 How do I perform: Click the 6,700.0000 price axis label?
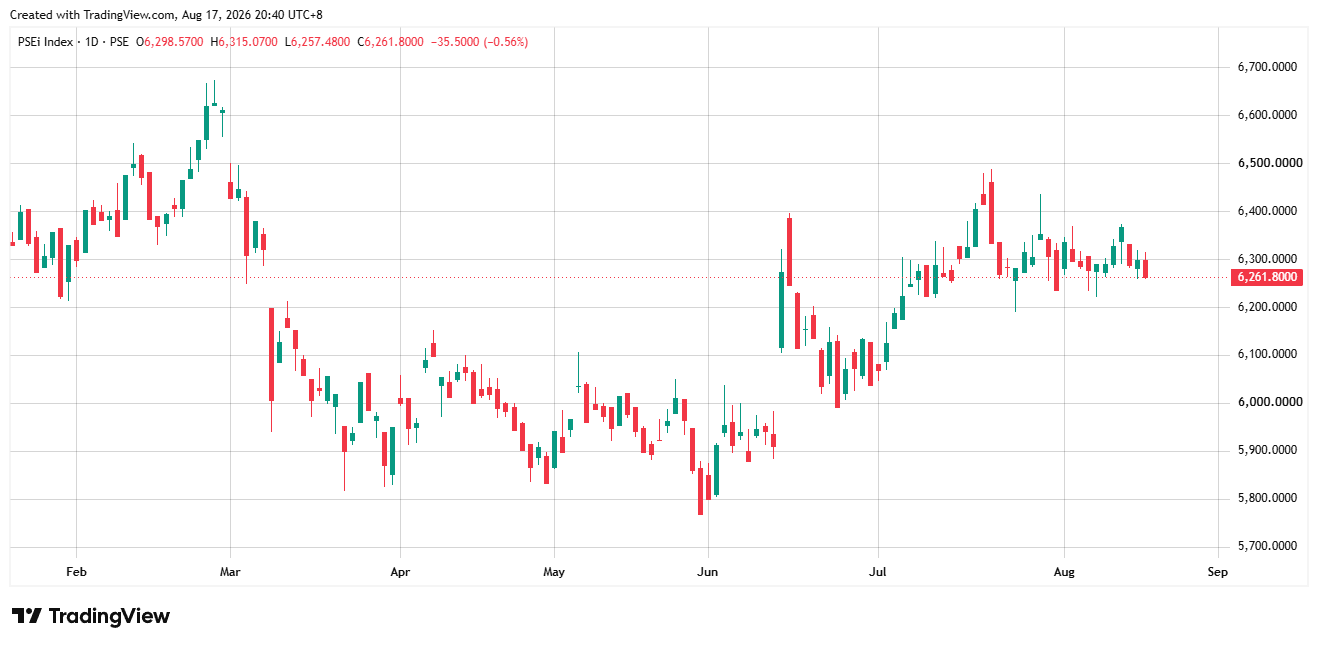pos(1267,67)
